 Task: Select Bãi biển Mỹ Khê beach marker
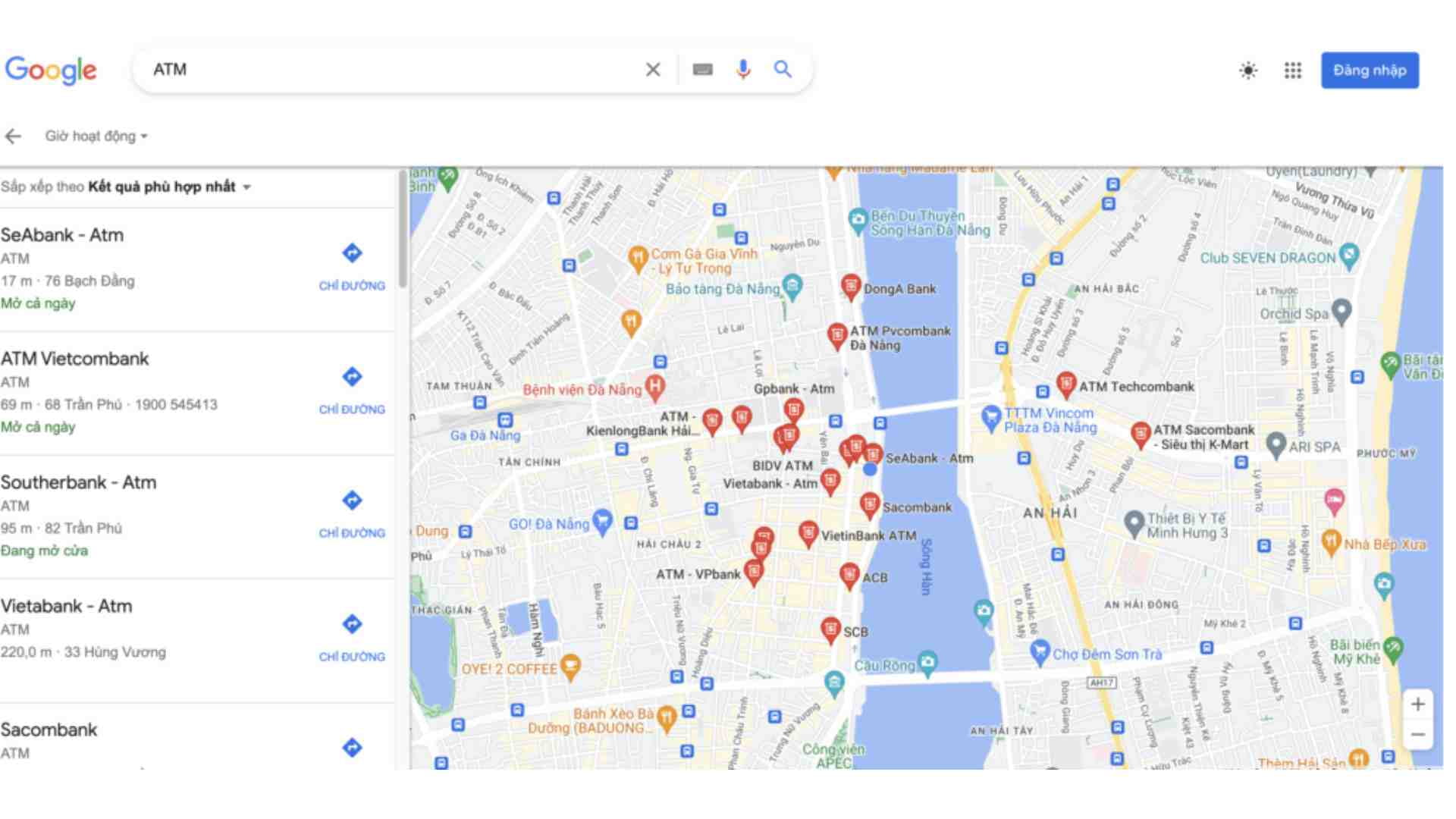pos(1393,648)
